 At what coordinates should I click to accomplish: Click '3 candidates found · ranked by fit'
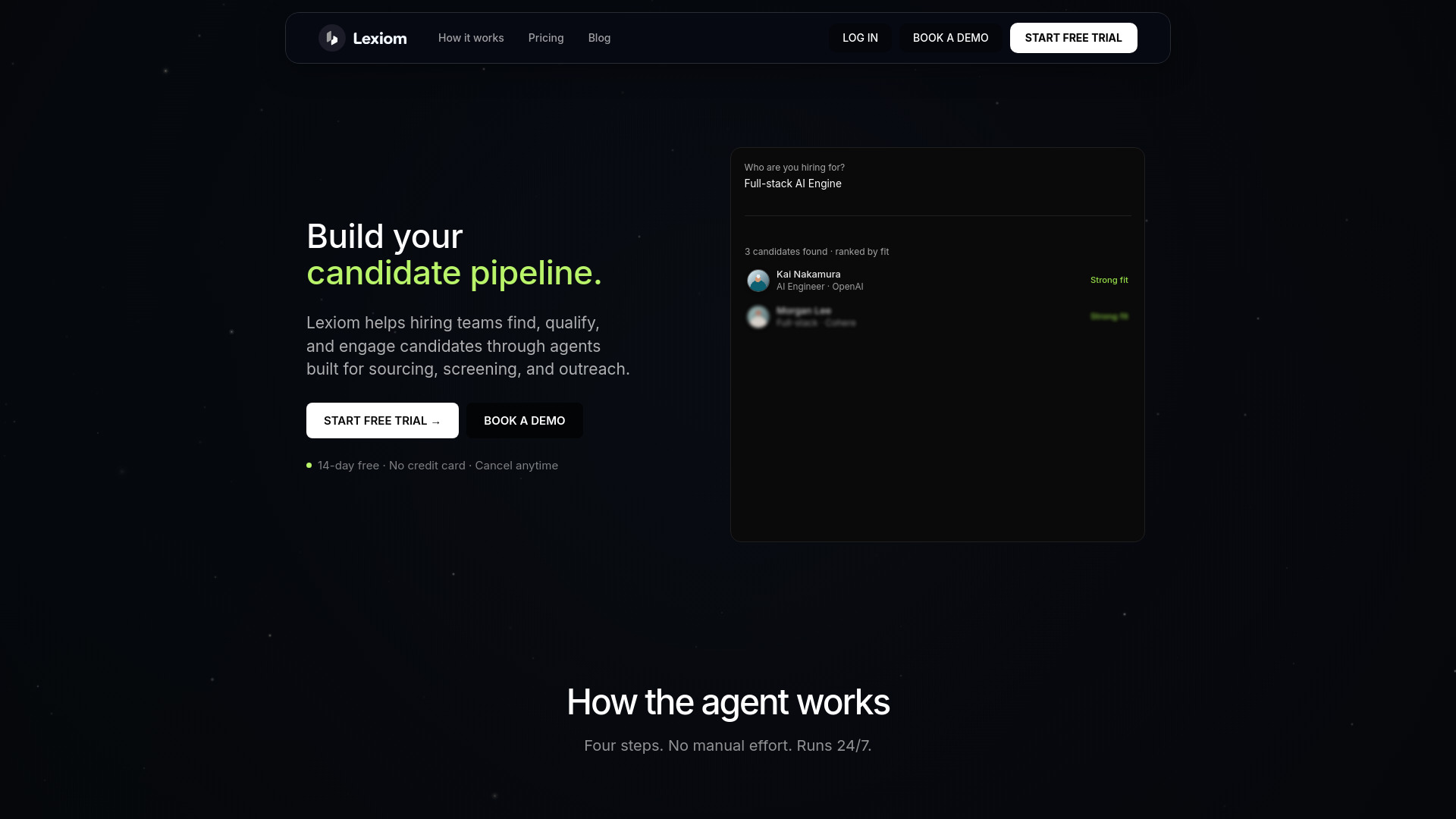817,252
